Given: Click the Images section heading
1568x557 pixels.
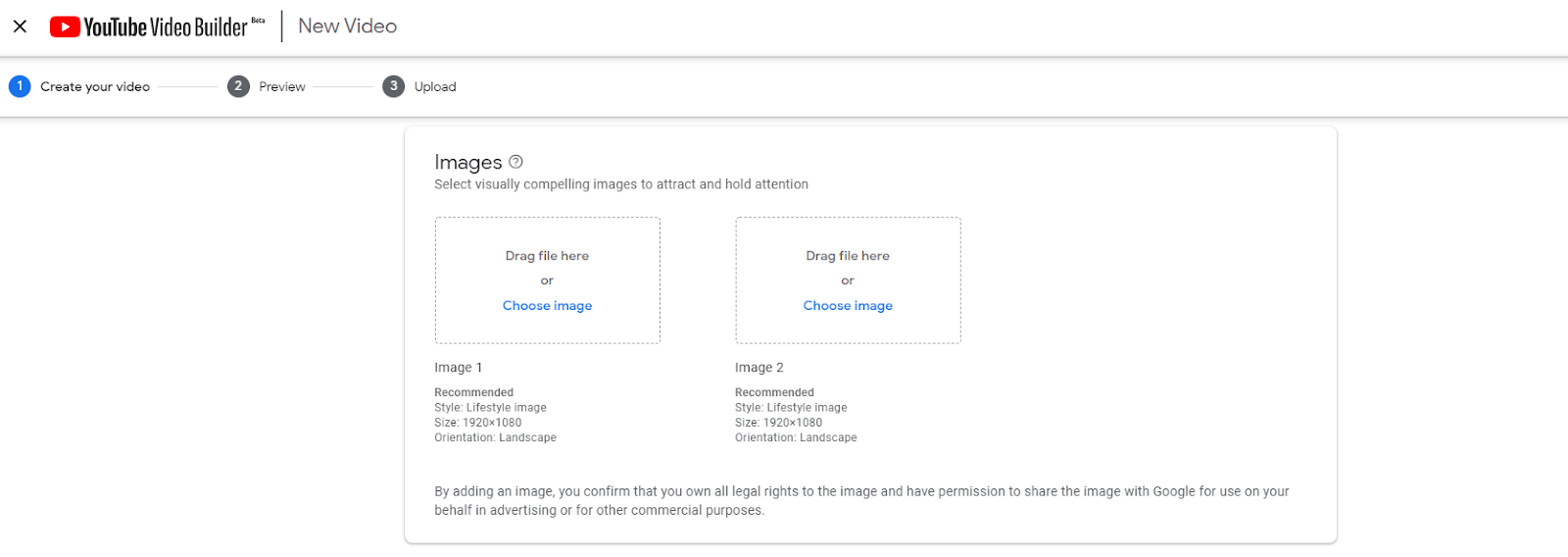Looking at the screenshot, I should [467, 163].
